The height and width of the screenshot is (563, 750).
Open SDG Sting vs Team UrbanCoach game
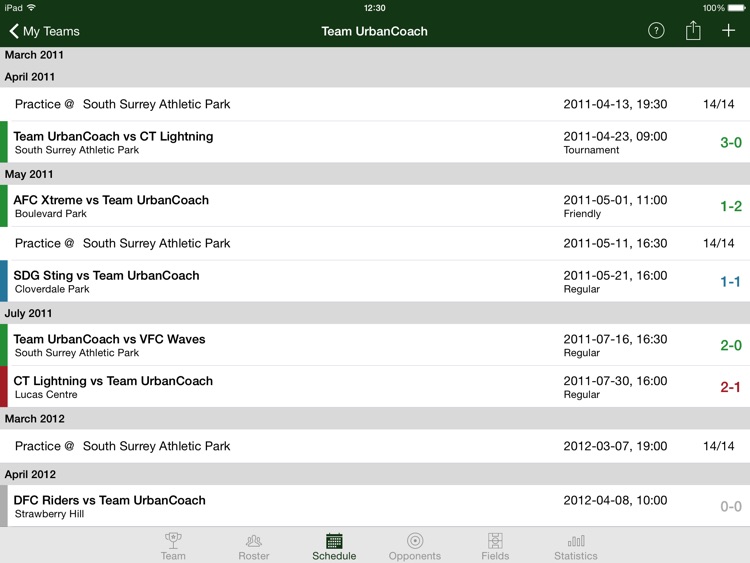(375, 281)
